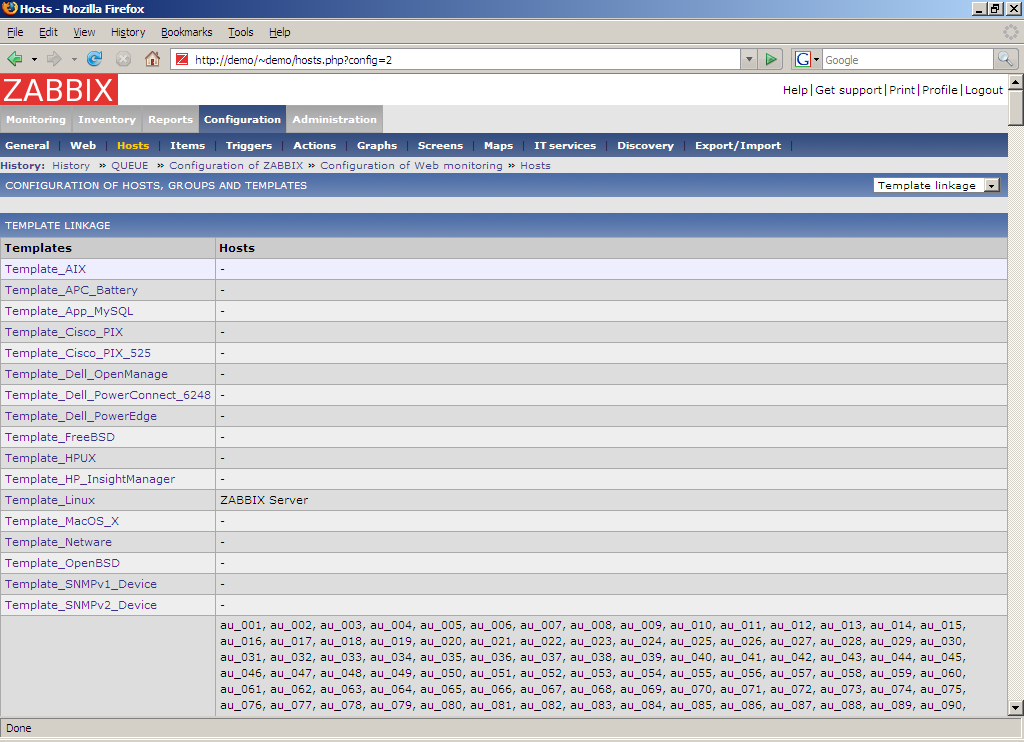
Task: Open the Template_FreeBSD link
Action: tap(59, 437)
